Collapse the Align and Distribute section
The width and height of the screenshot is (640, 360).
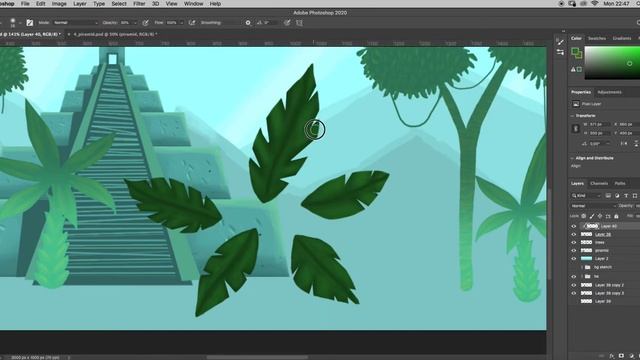572,158
